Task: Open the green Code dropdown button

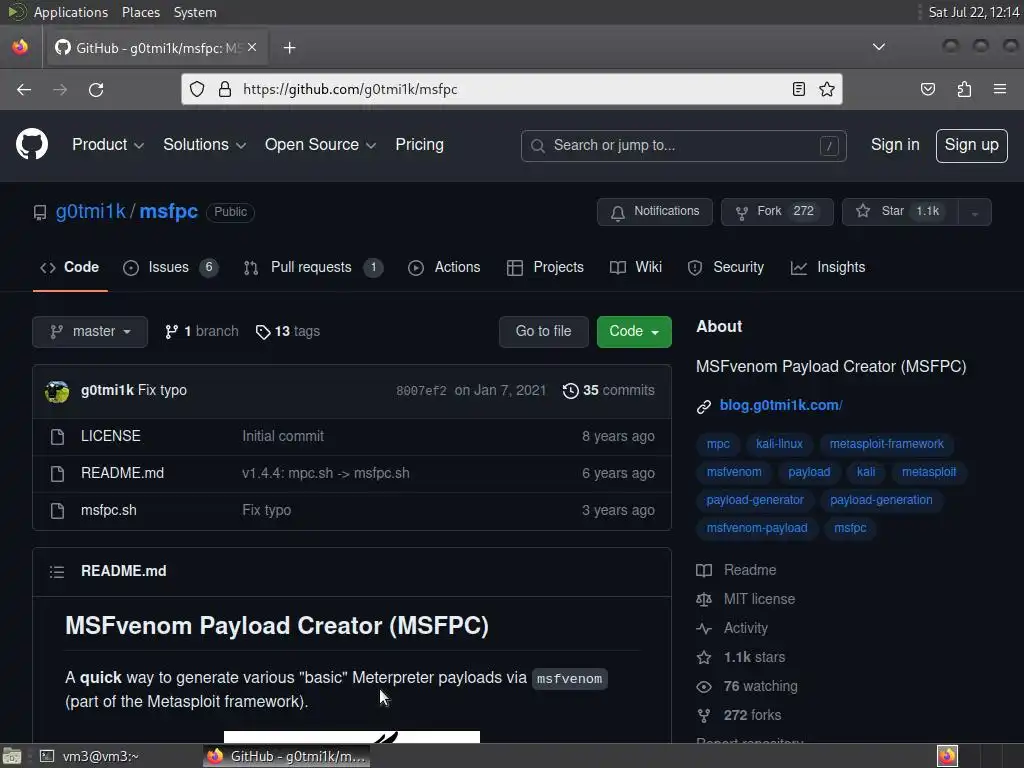Action: [633, 332]
